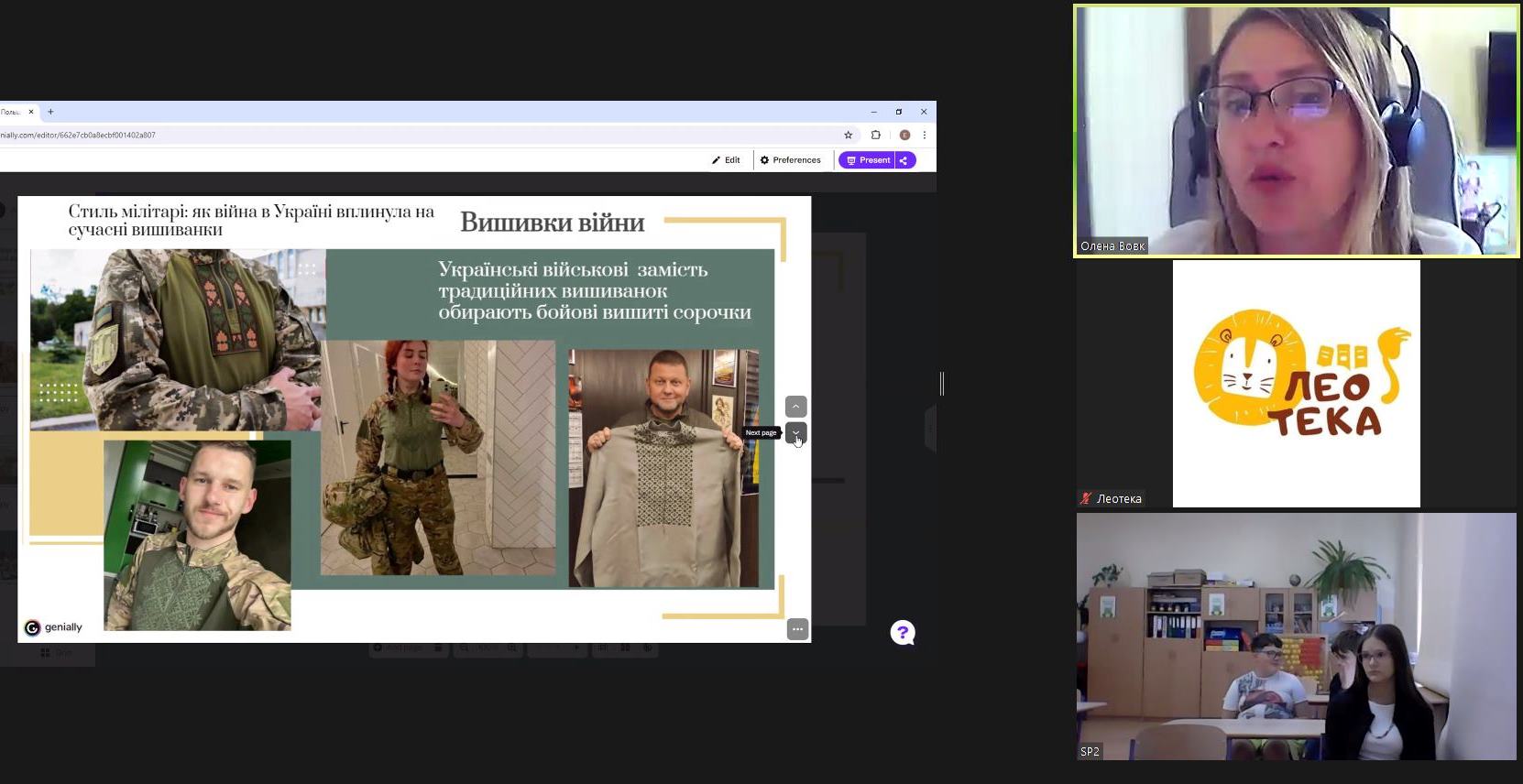Click the Chrome profile avatar
The width and height of the screenshot is (1523, 784).
point(904,135)
